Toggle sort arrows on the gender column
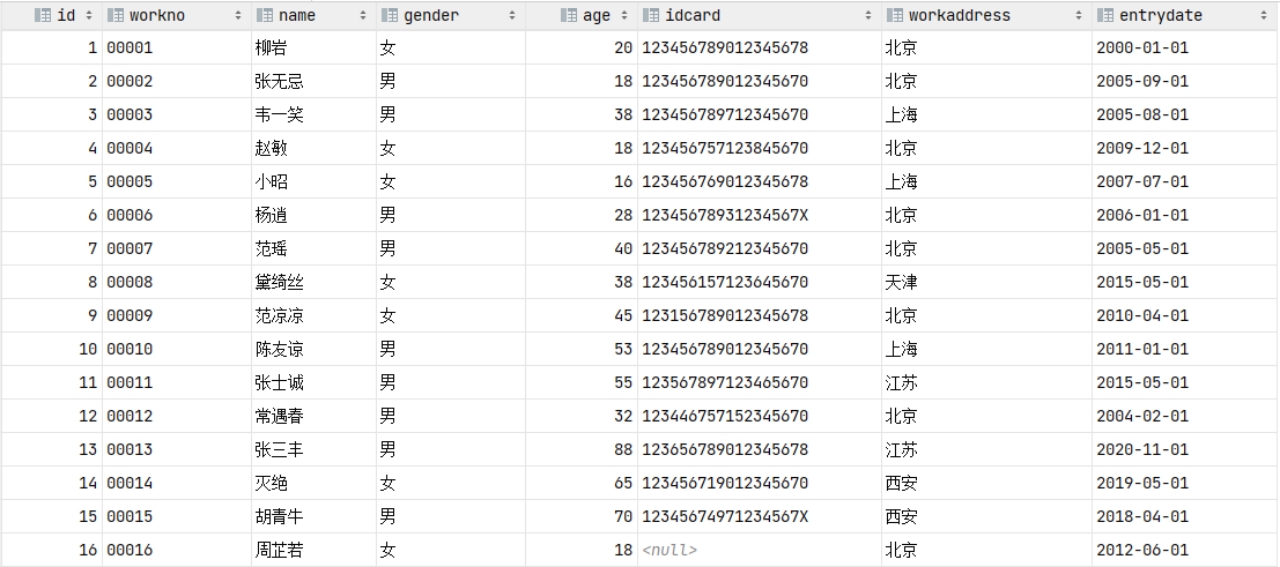 513,16
